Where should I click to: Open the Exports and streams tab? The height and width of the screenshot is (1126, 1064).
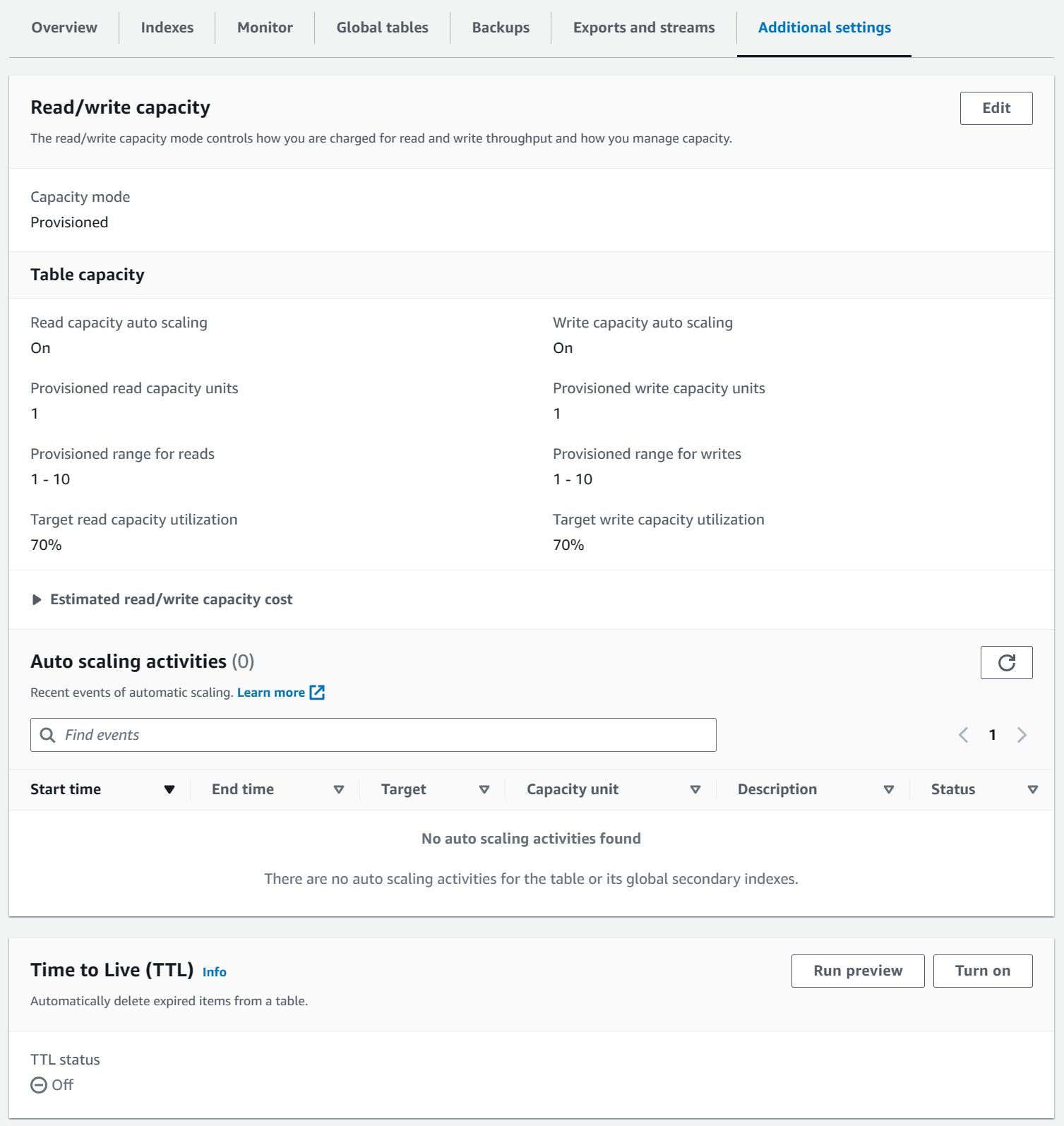click(x=644, y=28)
